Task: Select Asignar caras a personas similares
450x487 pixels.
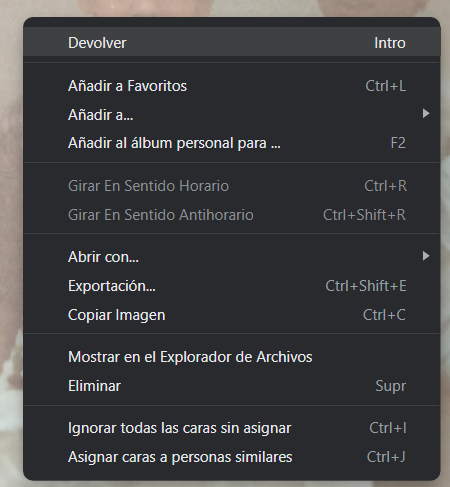Action: [232, 457]
